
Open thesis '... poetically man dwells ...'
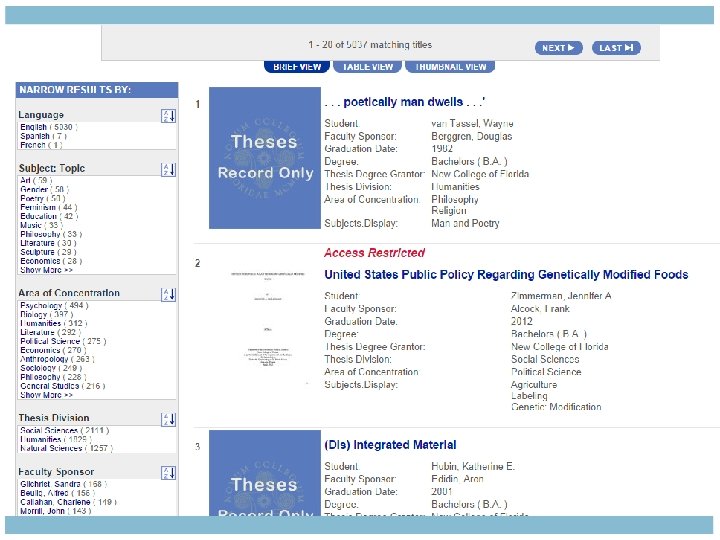[405, 102]
